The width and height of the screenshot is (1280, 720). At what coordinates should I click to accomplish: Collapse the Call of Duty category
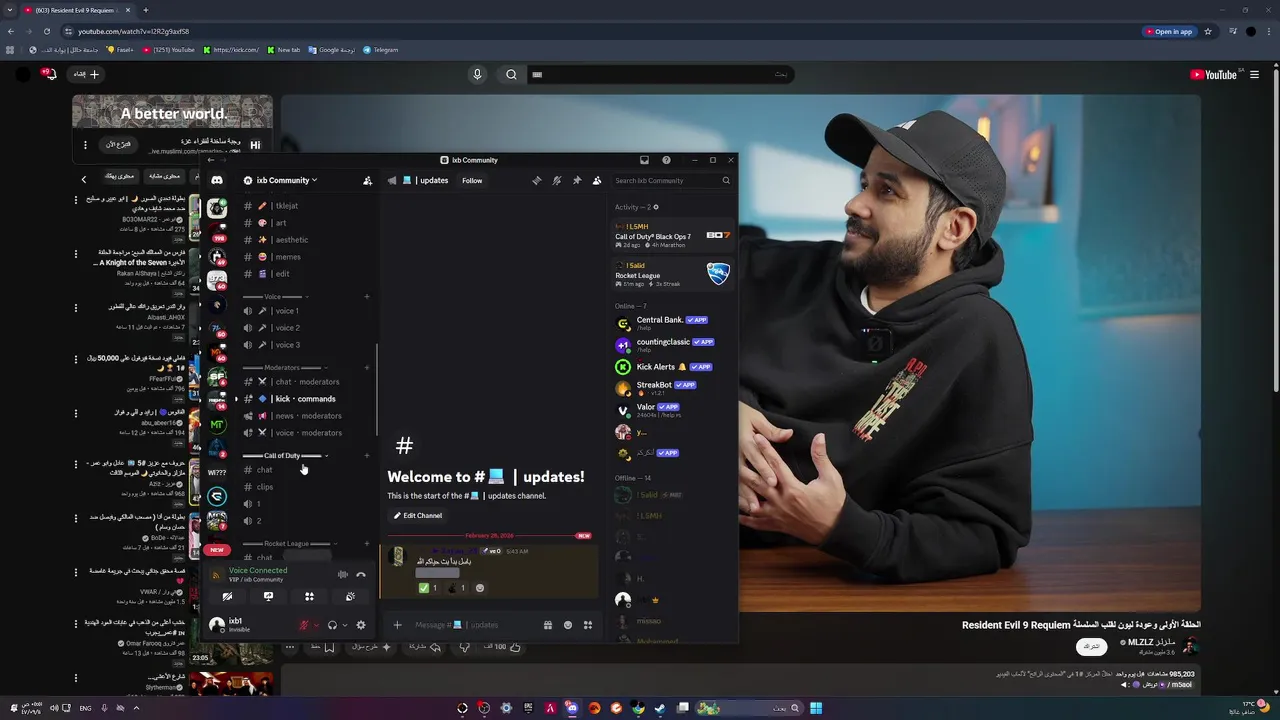click(284, 456)
